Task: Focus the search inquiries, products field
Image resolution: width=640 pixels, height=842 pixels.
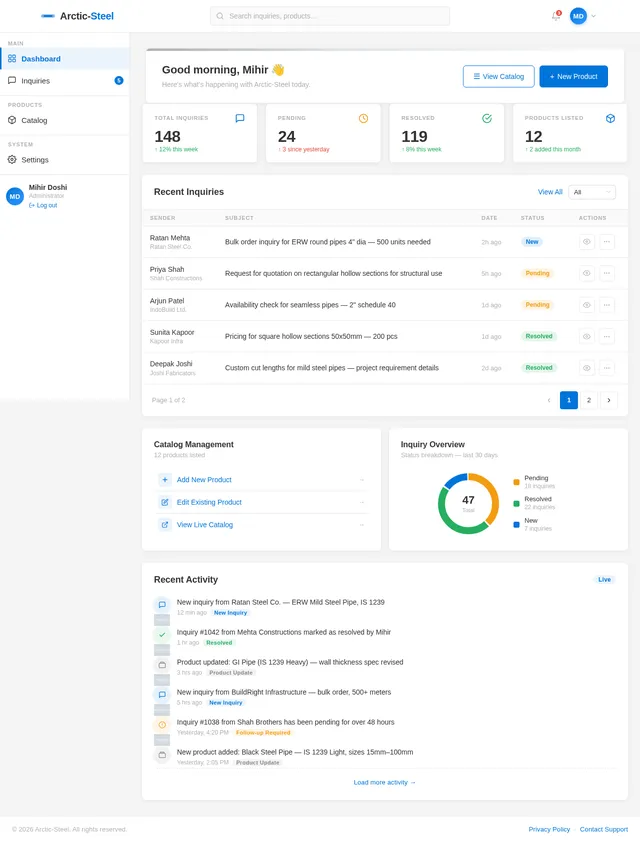Action: pyautogui.click(x=330, y=16)
